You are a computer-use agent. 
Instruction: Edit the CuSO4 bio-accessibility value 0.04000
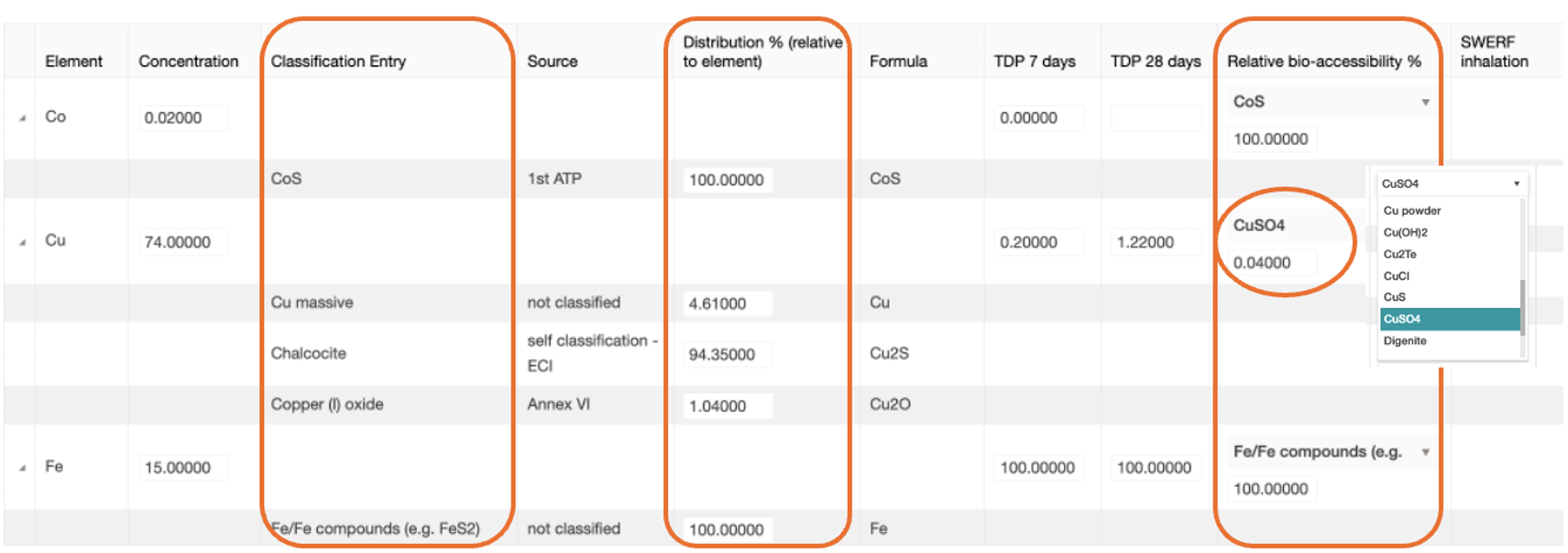(x=1272, y=263)
